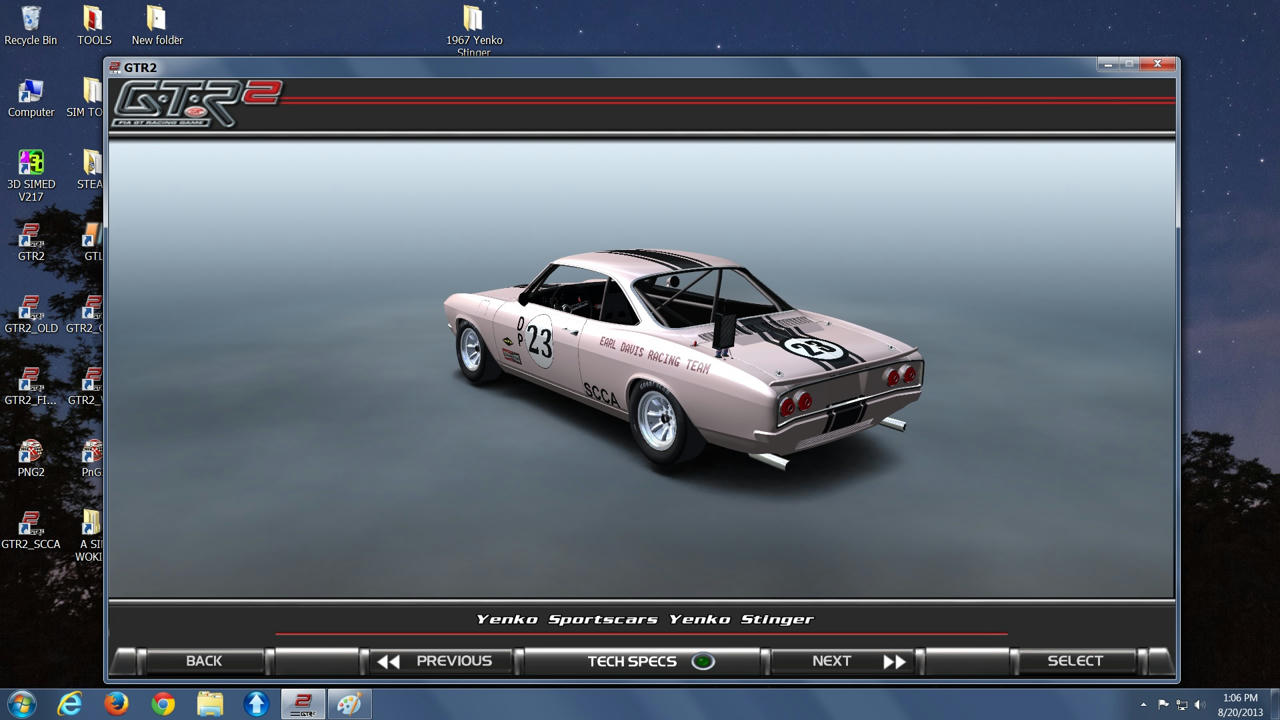The image size is (1280, 720).
Task: Open the network tray icon
Action: (1182, 705)
